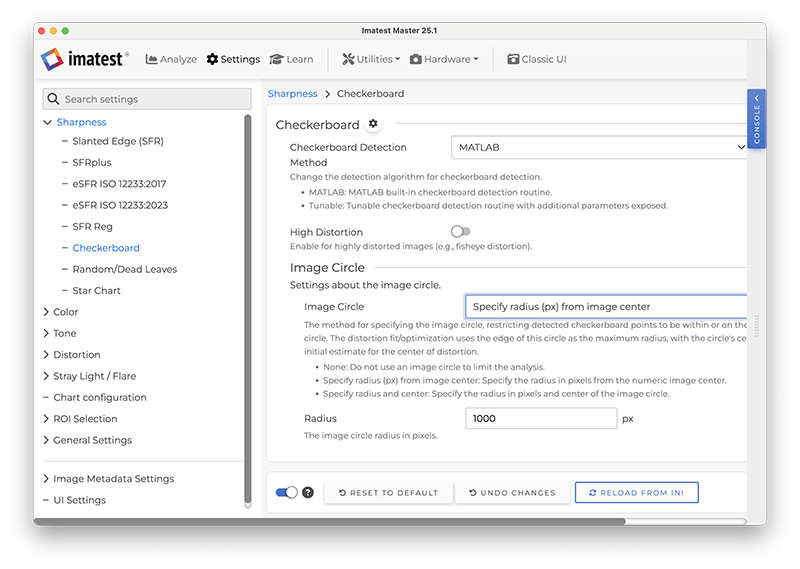Click the Utilities wrench icon

click(348, 59)
